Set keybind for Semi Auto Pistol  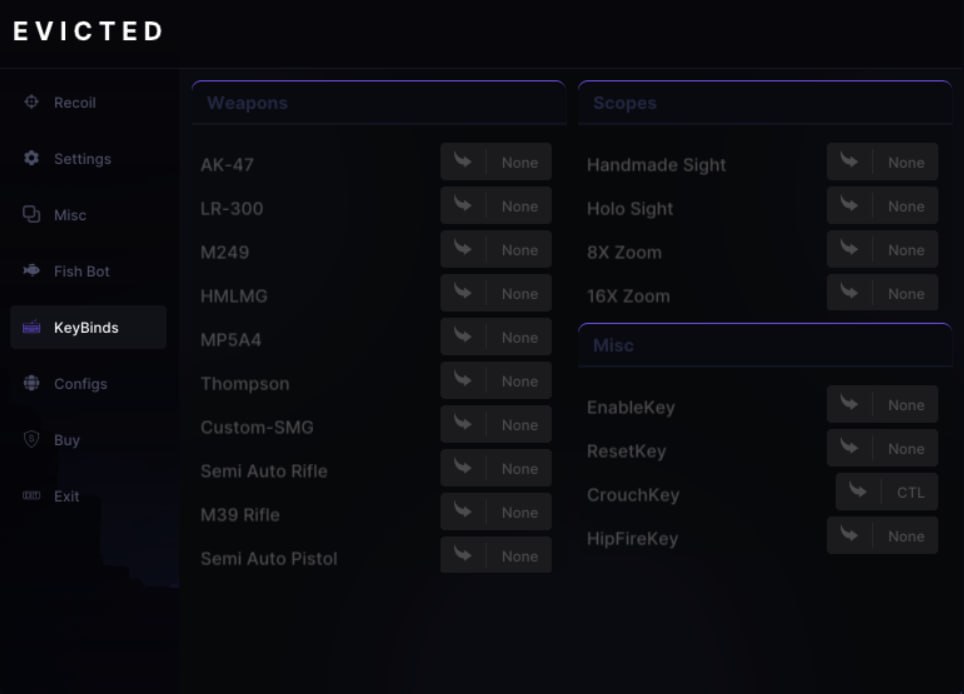(519, 556)
